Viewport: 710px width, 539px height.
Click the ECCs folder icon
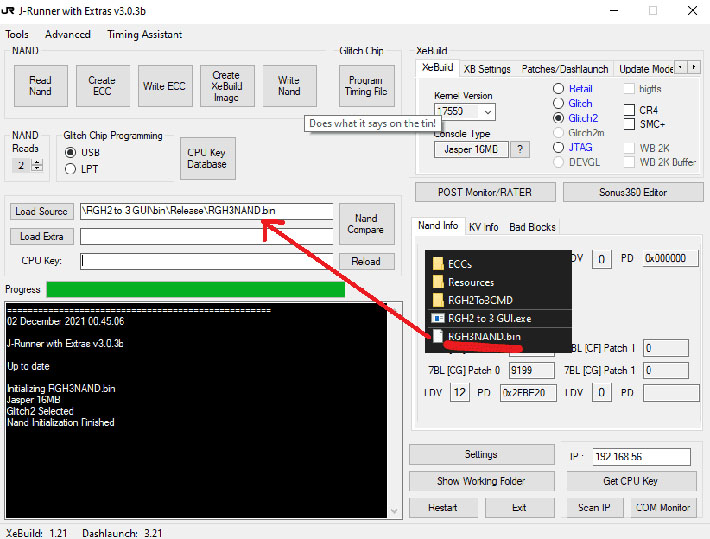(x=438, y=264)
